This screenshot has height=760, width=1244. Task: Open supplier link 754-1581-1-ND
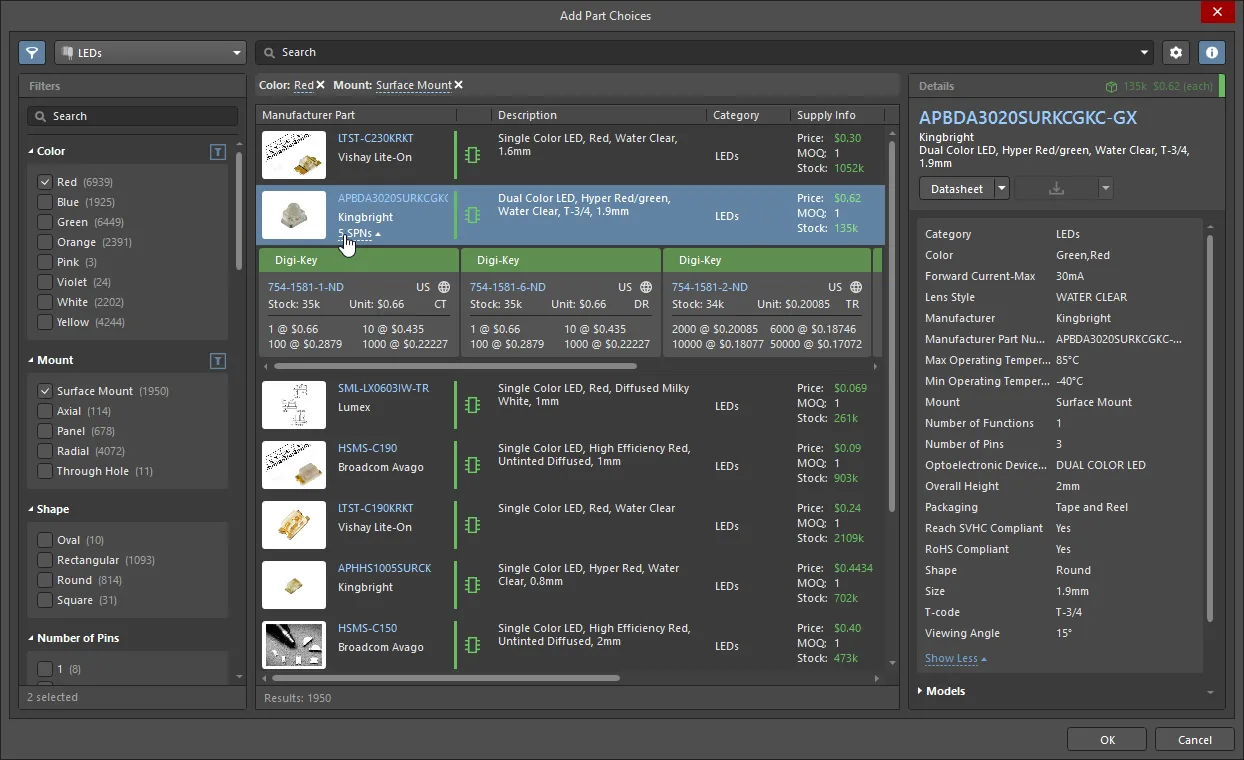pyautogui.click(x=307, y=287)
